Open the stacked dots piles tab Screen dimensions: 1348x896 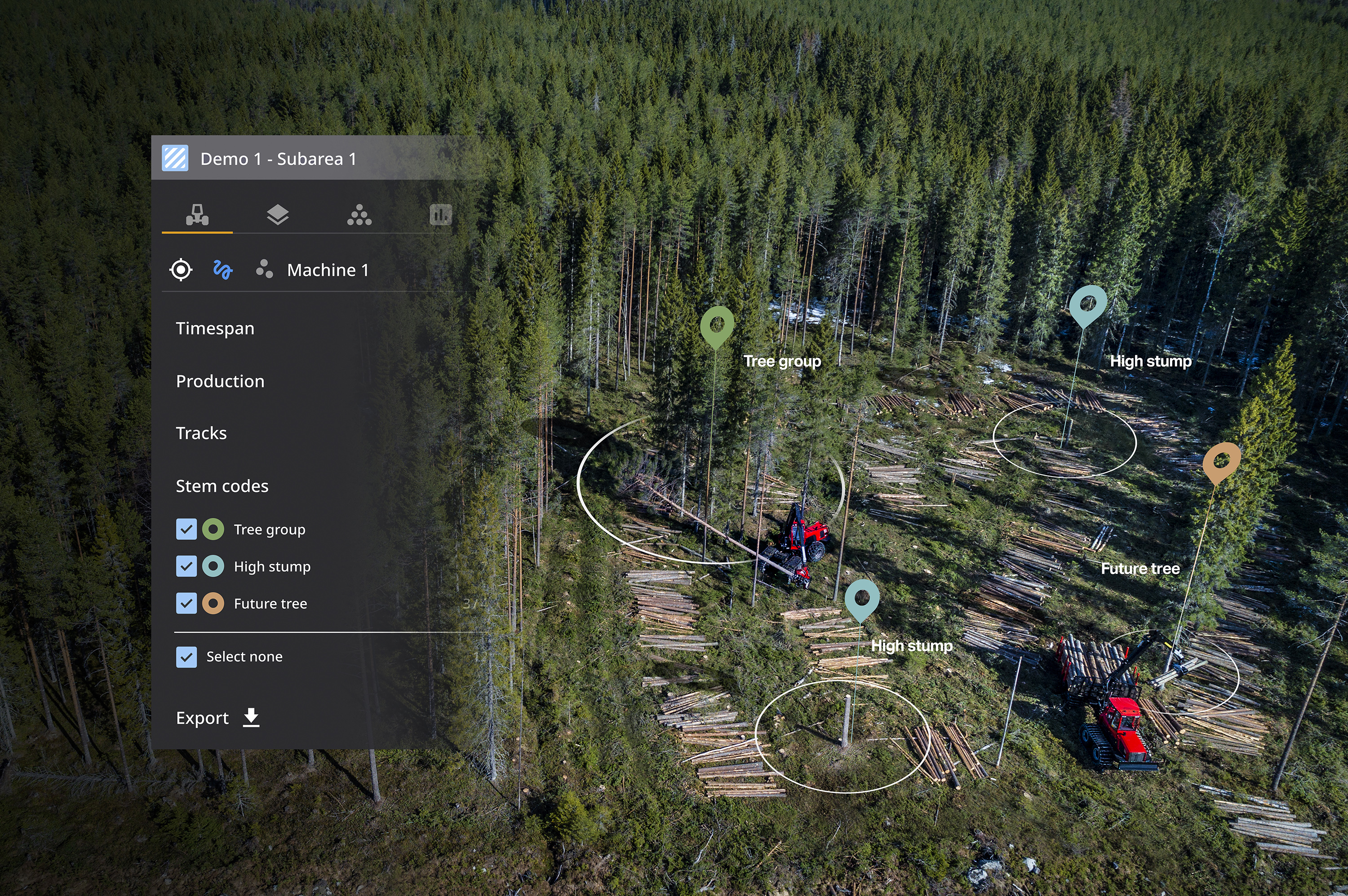pyautogui.click(x=359, y=215)
